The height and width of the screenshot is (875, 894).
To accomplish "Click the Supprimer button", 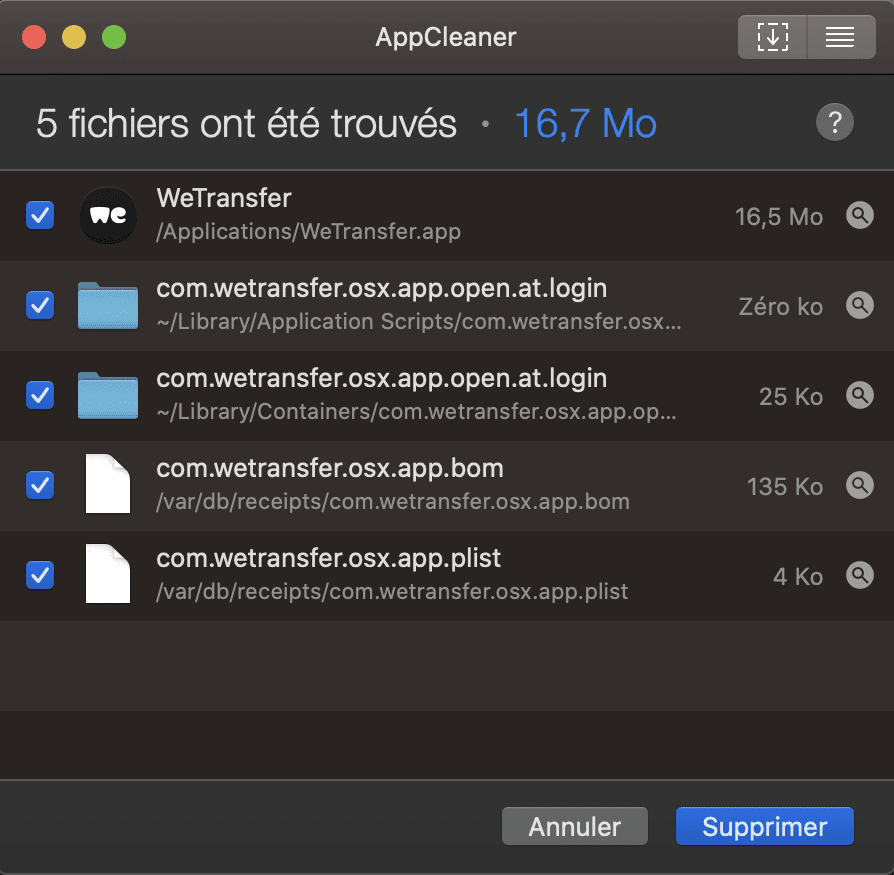I will click(765, 826).
